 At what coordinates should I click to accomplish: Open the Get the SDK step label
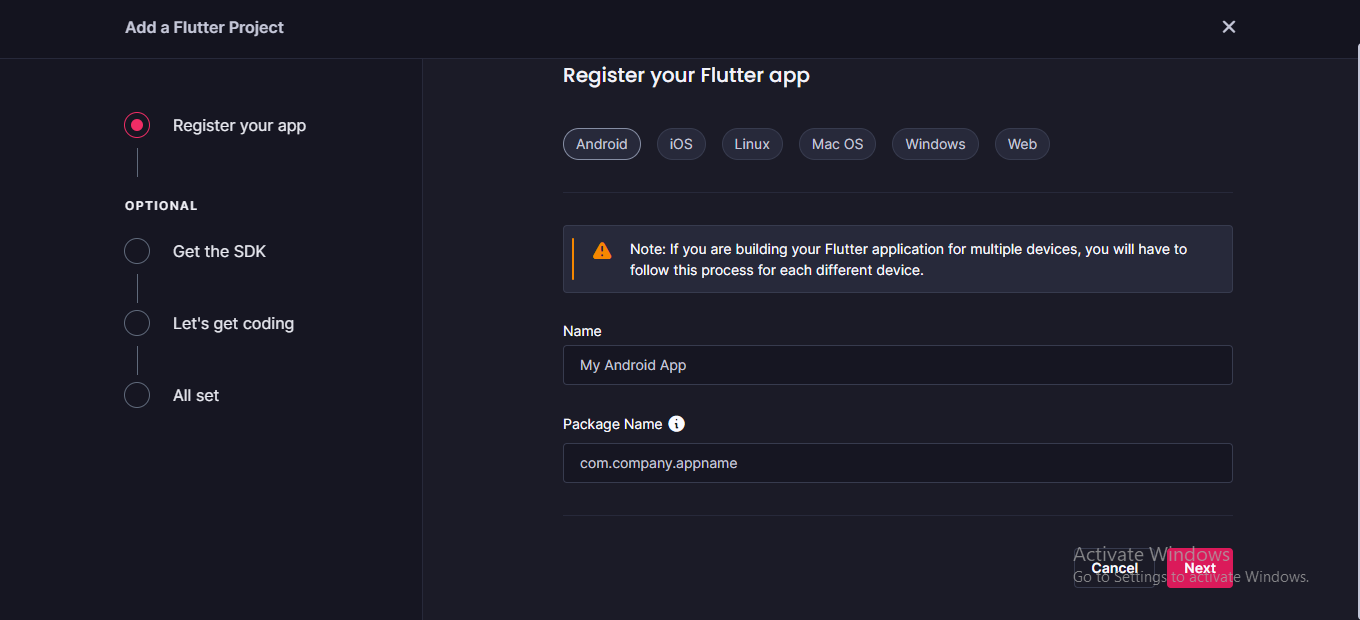220,251
